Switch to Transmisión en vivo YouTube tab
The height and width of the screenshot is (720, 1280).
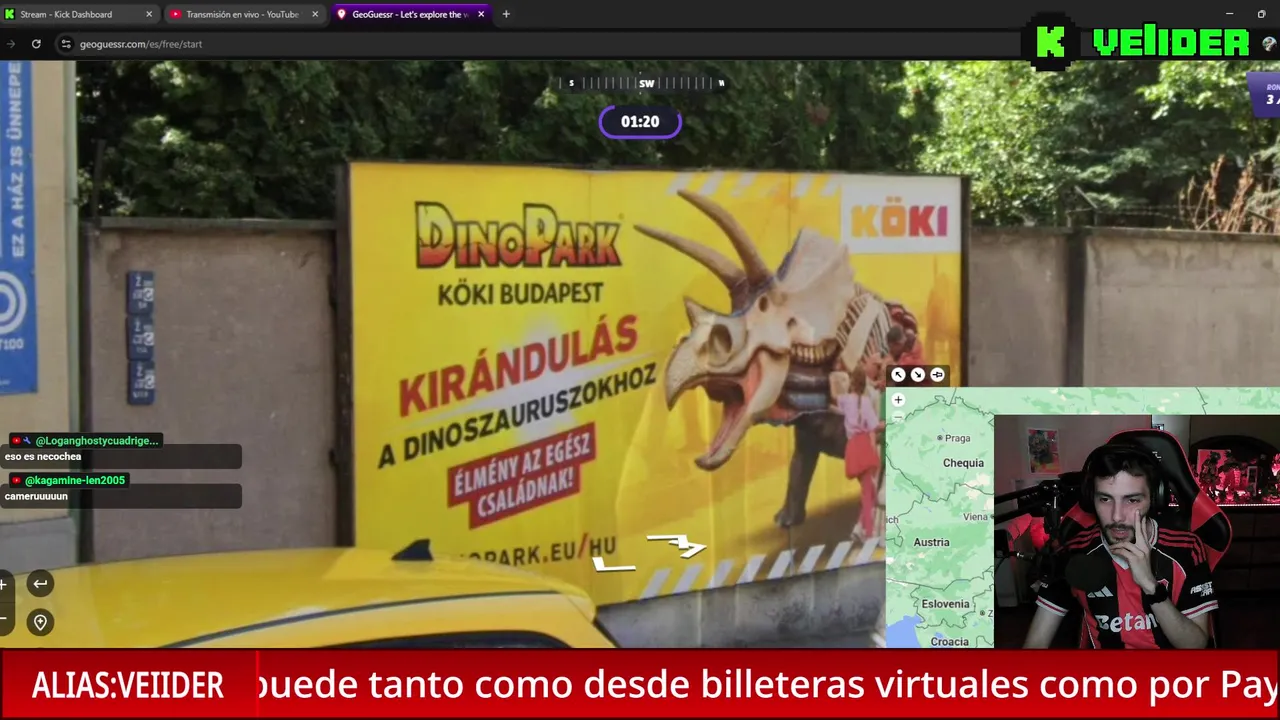tap(242, 14)
